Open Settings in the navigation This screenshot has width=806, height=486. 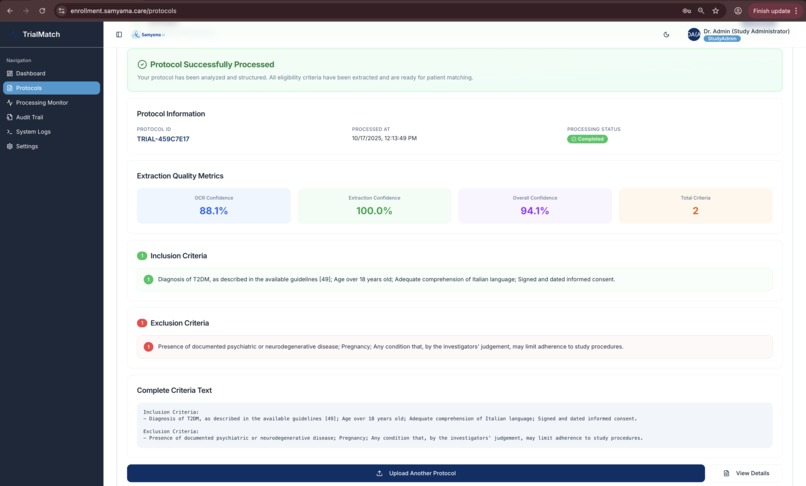pyautogui.click(x=51, y=147)
